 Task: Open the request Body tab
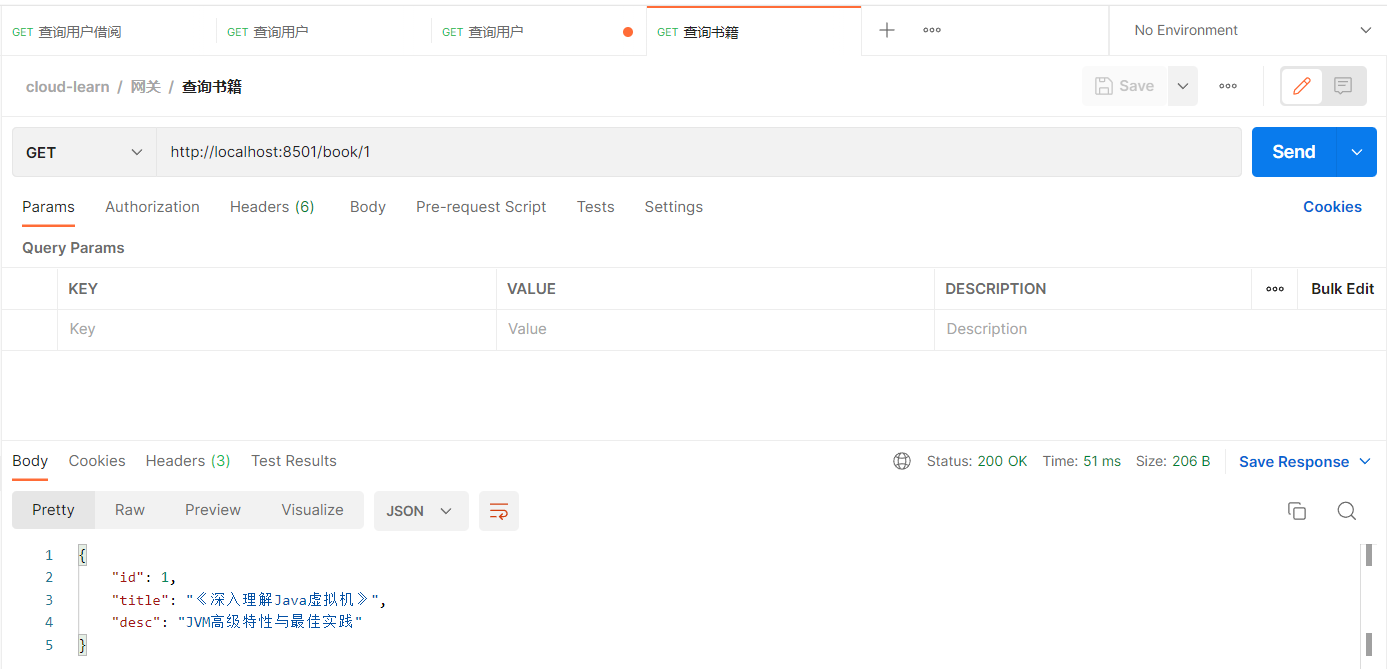pyautogui.click(x=368, y=207)
